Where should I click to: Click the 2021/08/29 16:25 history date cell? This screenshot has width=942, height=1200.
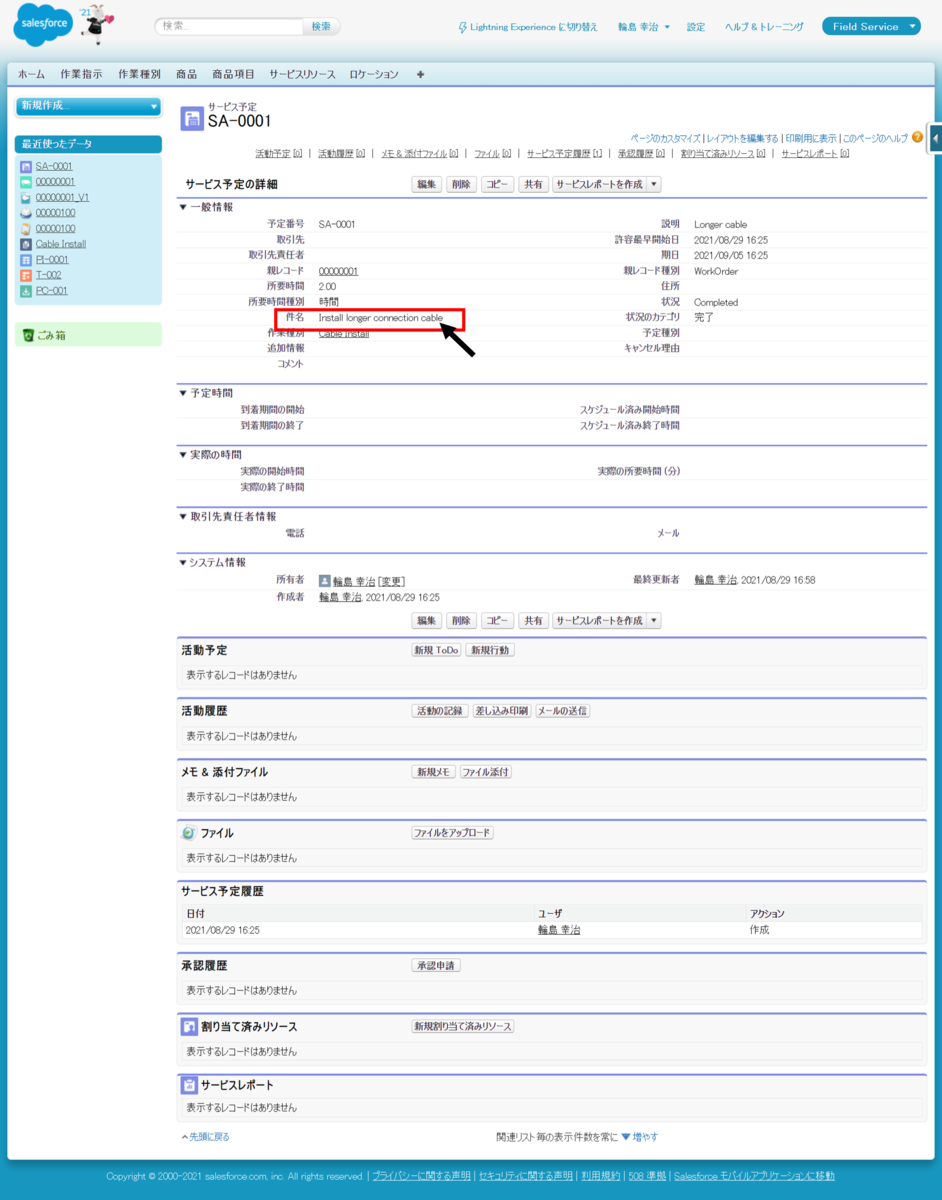pyautogui.click(x=223, y=930)
